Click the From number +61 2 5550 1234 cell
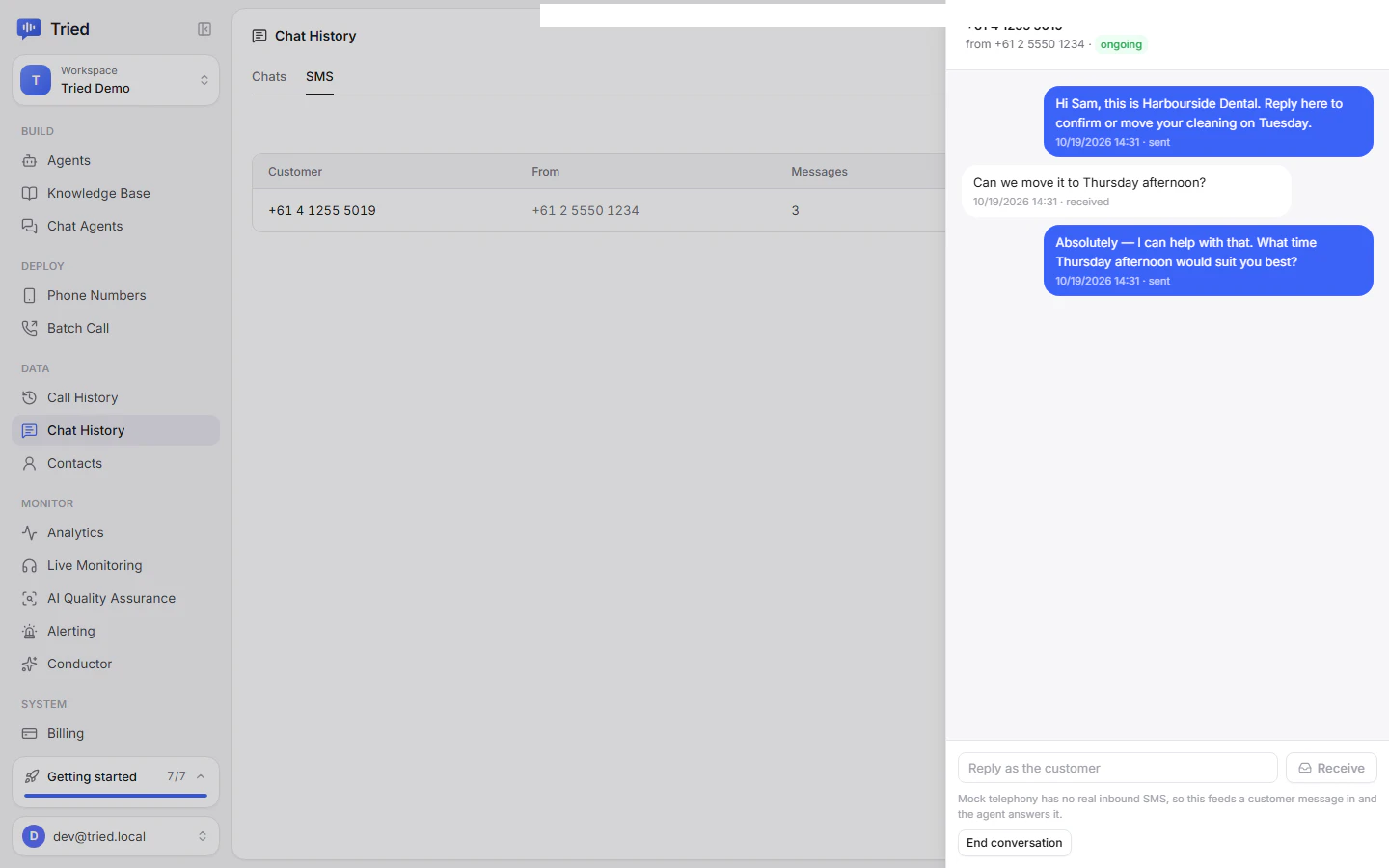Image resolution: width=1389 pixels, height=868 pixels. (586, 210)
